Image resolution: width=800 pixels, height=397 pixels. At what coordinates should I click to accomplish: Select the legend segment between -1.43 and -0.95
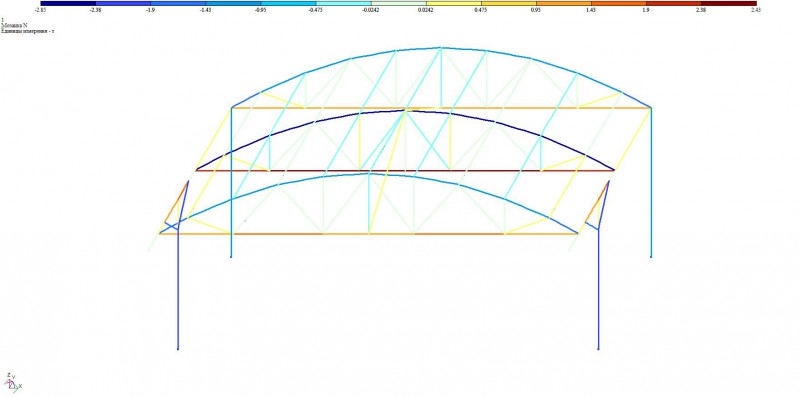point(233,3)
